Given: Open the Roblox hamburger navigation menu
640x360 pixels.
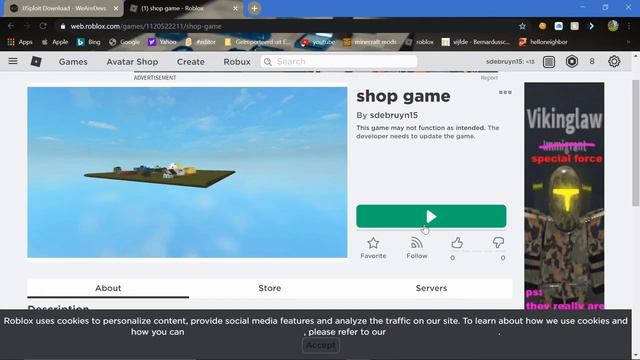Looking at the screenshot, I should (13, 61).
